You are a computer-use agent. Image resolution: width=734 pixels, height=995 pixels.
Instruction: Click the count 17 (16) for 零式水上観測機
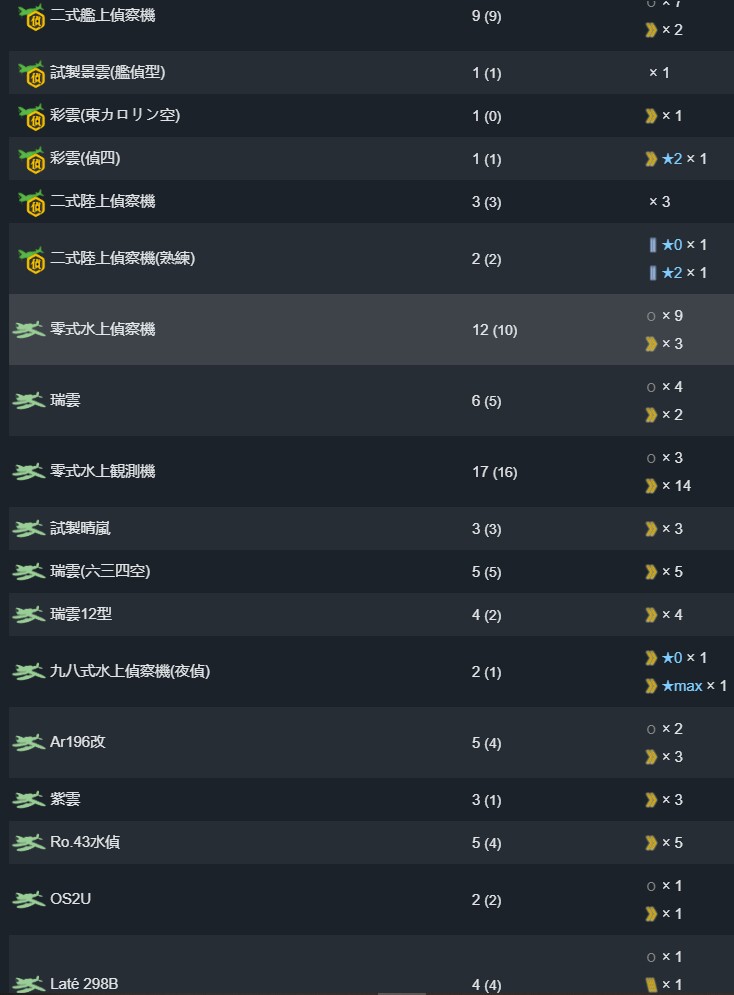coord(495,472)
